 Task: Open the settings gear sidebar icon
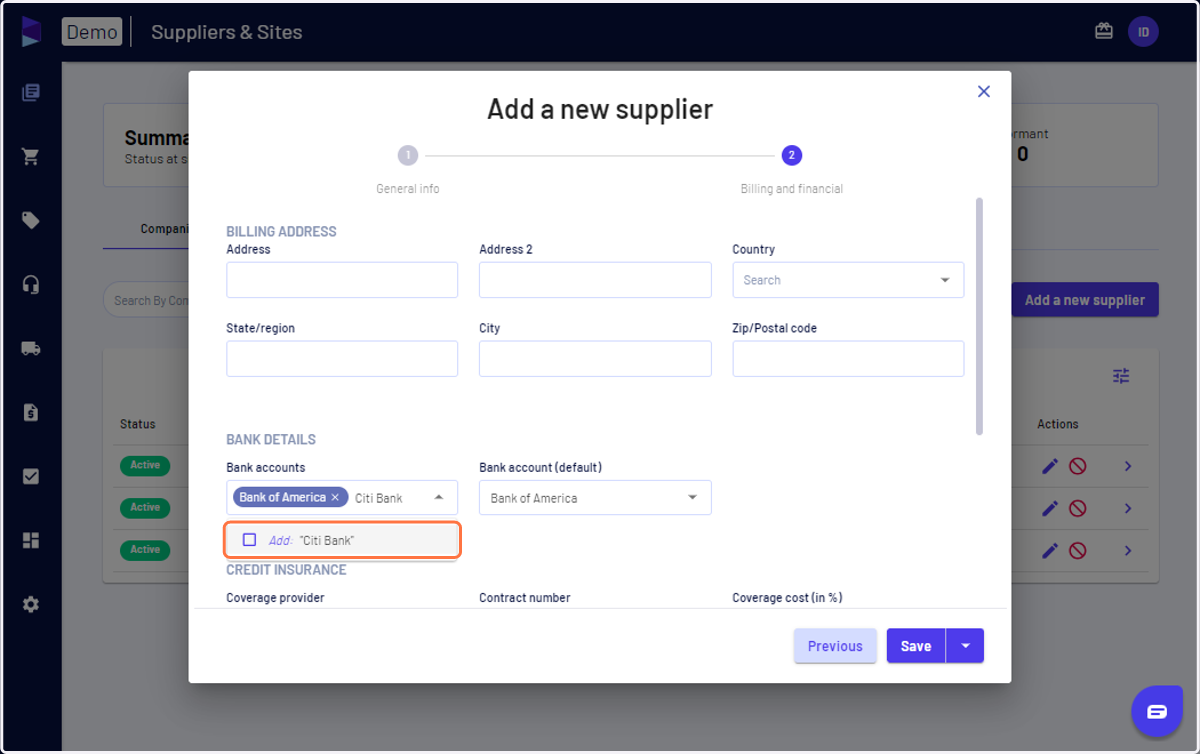coord(31,605)
